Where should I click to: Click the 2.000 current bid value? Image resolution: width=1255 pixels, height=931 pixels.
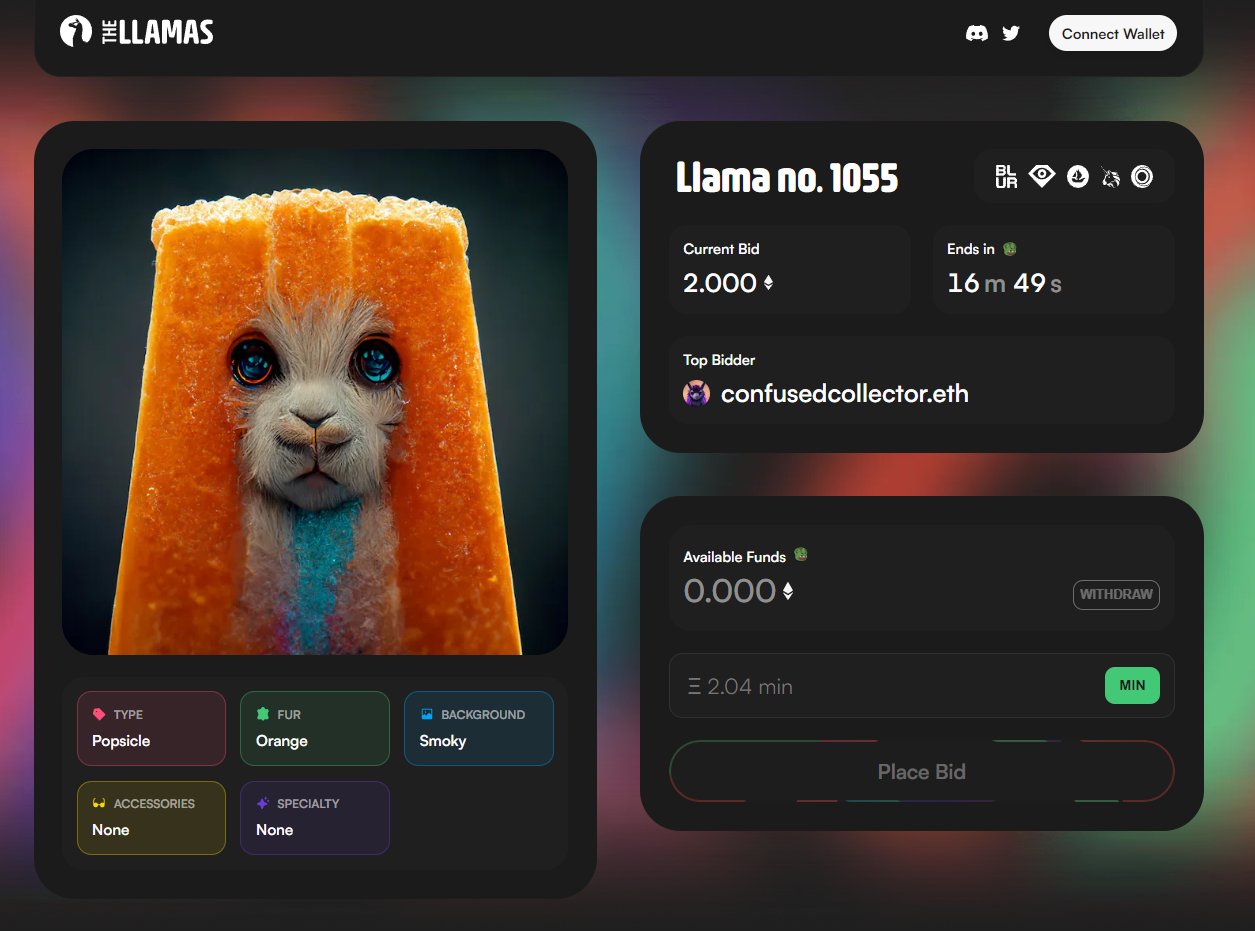[720, 283]
